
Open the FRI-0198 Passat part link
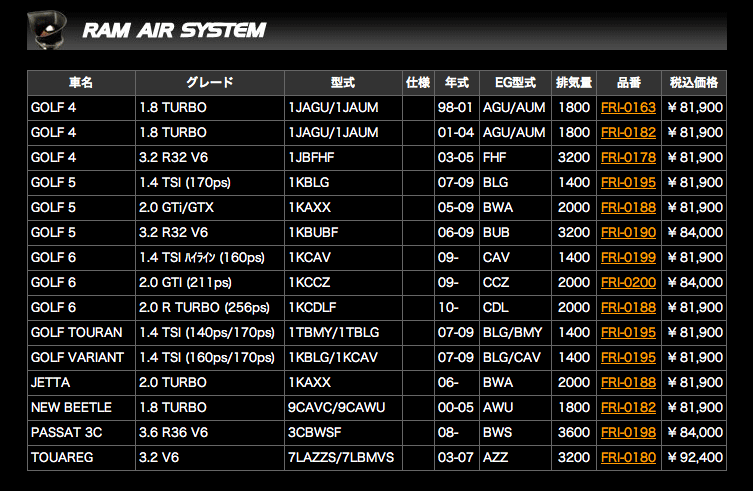(x=628, y=432)
